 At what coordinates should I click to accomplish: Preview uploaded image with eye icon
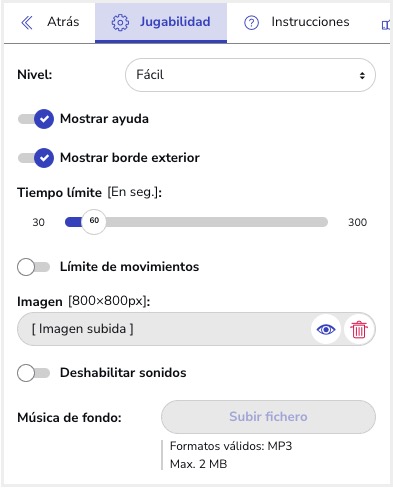point(326,330)
